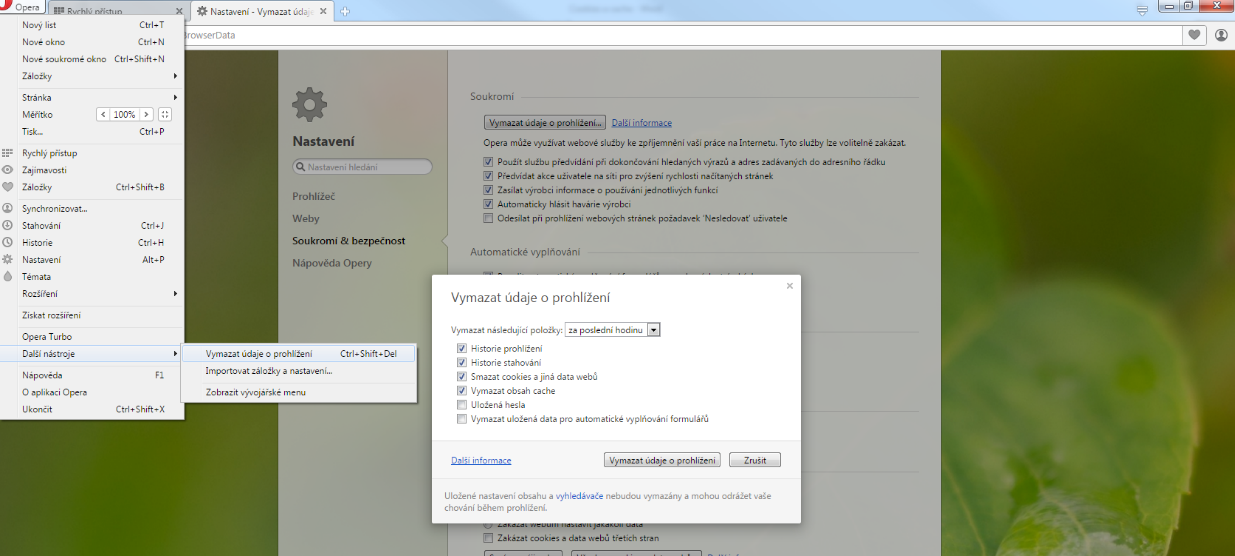Viewport: 1235px width, 556px height.
Task: Choose Synchronizovat... from the menu
Action: click(x=92, y=209)
